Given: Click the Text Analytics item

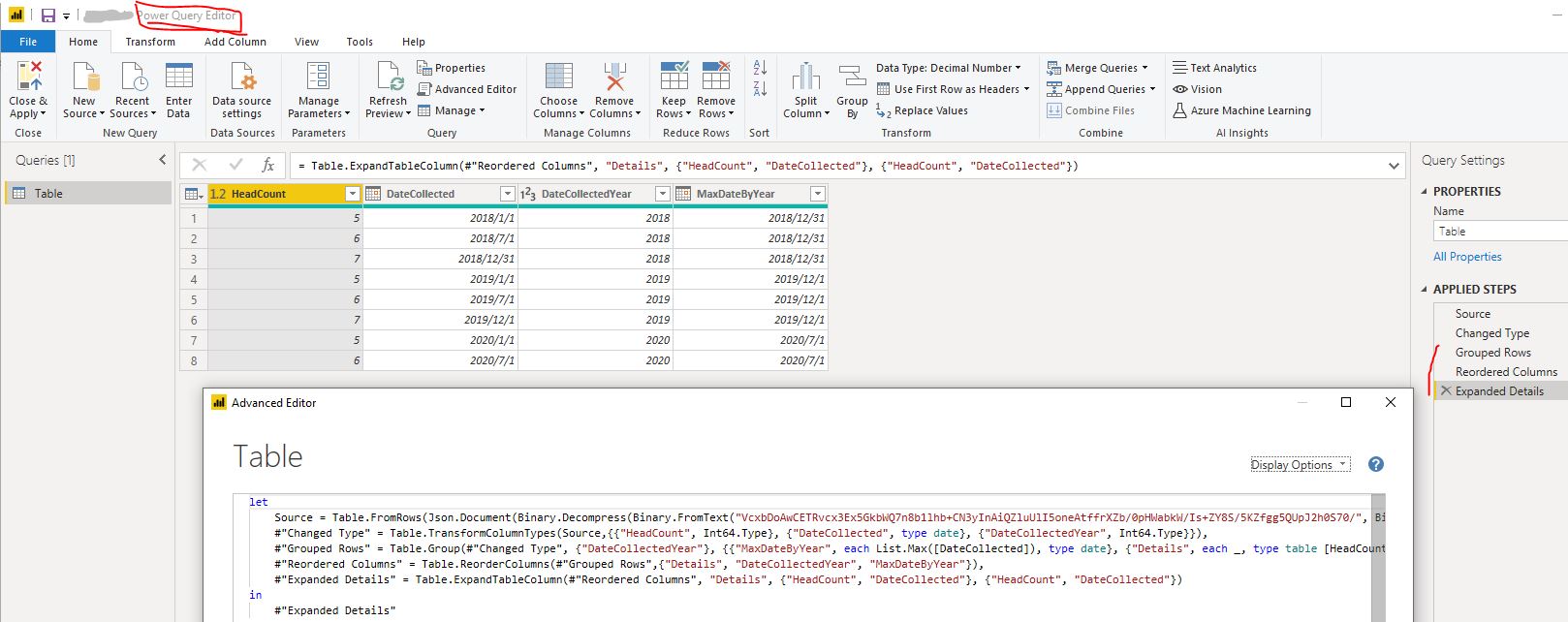Looking at the screenshot, I should [x=1214, y=68].
